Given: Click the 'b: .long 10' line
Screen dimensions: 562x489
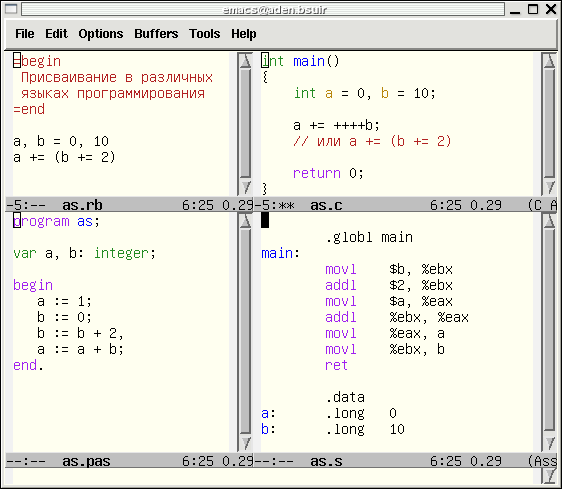Looking at the screenshot, I should pyautogui.click(x=333, y=429).
